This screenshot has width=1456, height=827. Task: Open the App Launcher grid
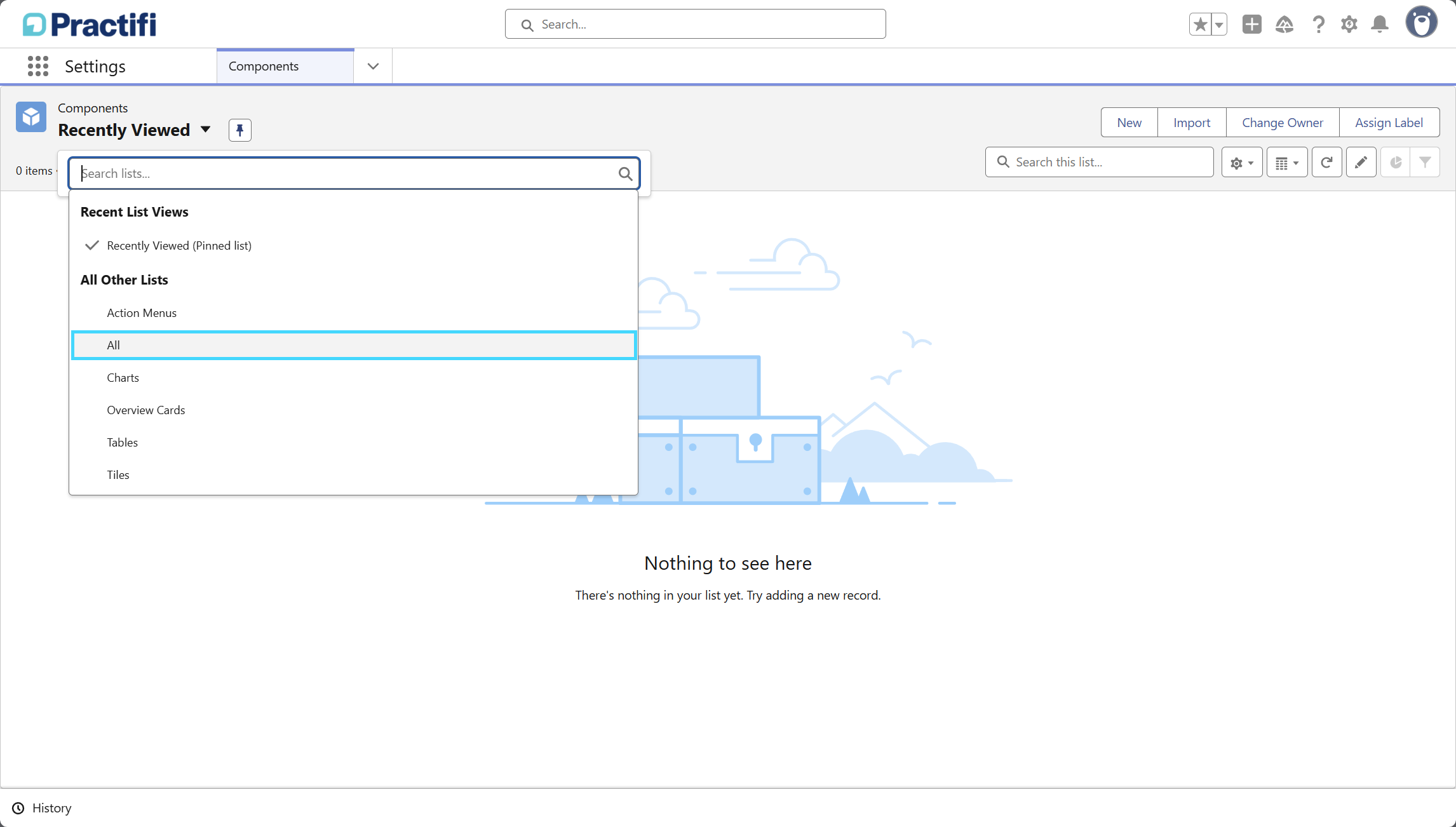(38, 66)
